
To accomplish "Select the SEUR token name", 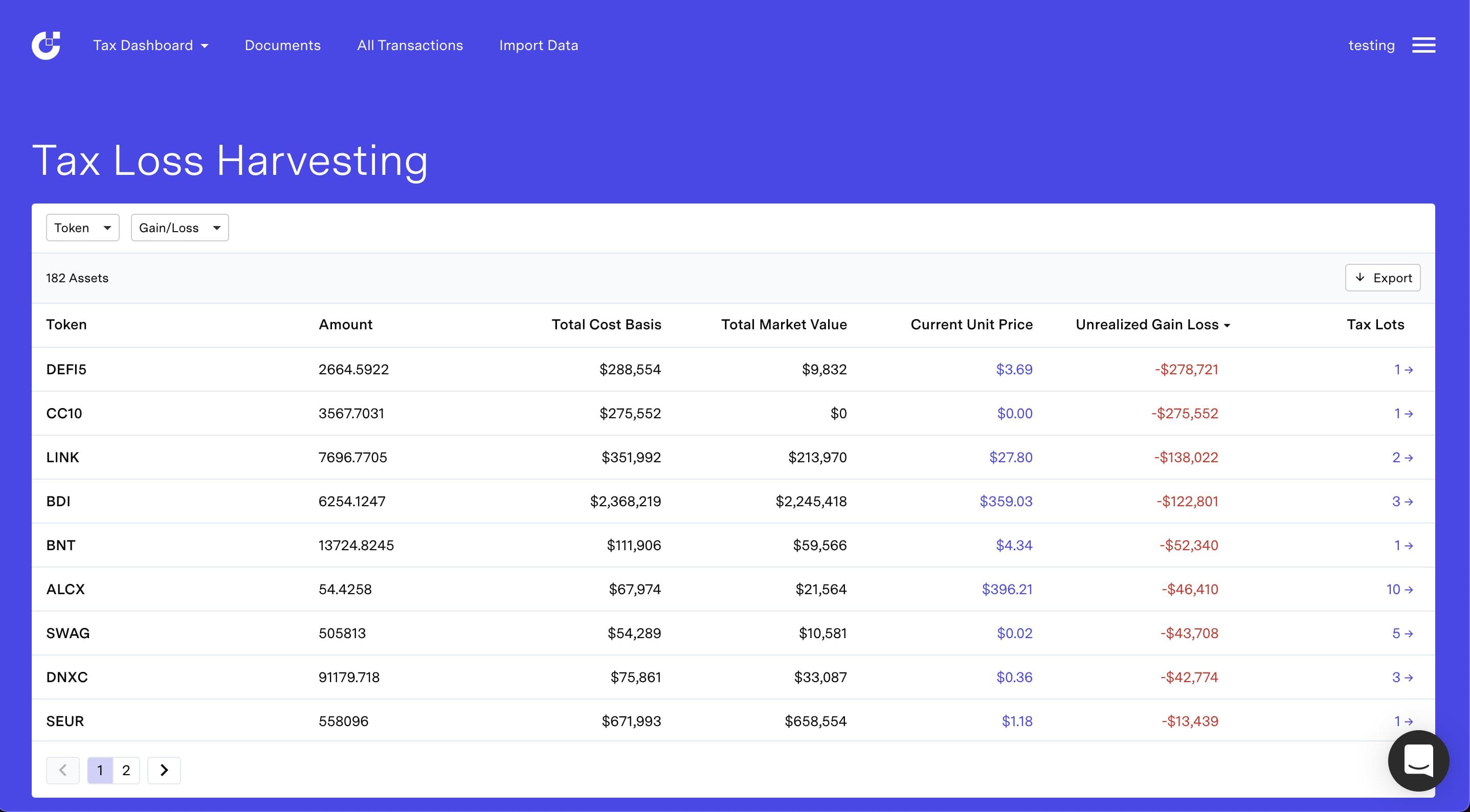I will point(65,720).
